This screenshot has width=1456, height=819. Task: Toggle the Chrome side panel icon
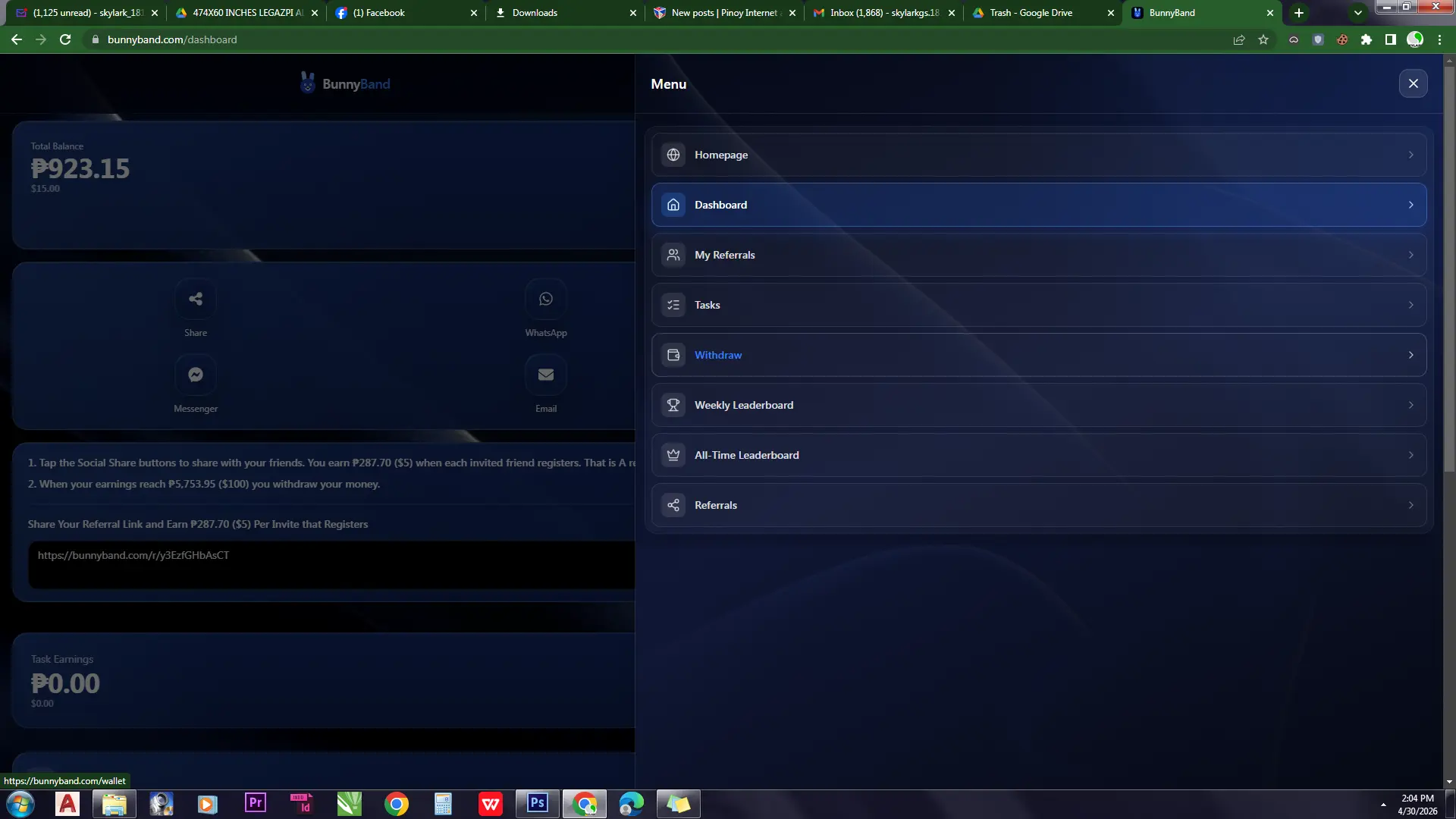coord(1391,39)
